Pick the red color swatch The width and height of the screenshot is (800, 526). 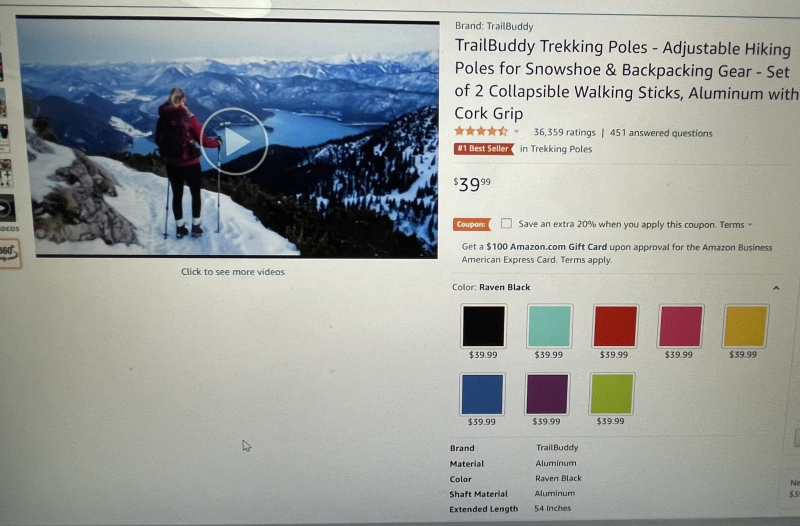click(615, 325)
